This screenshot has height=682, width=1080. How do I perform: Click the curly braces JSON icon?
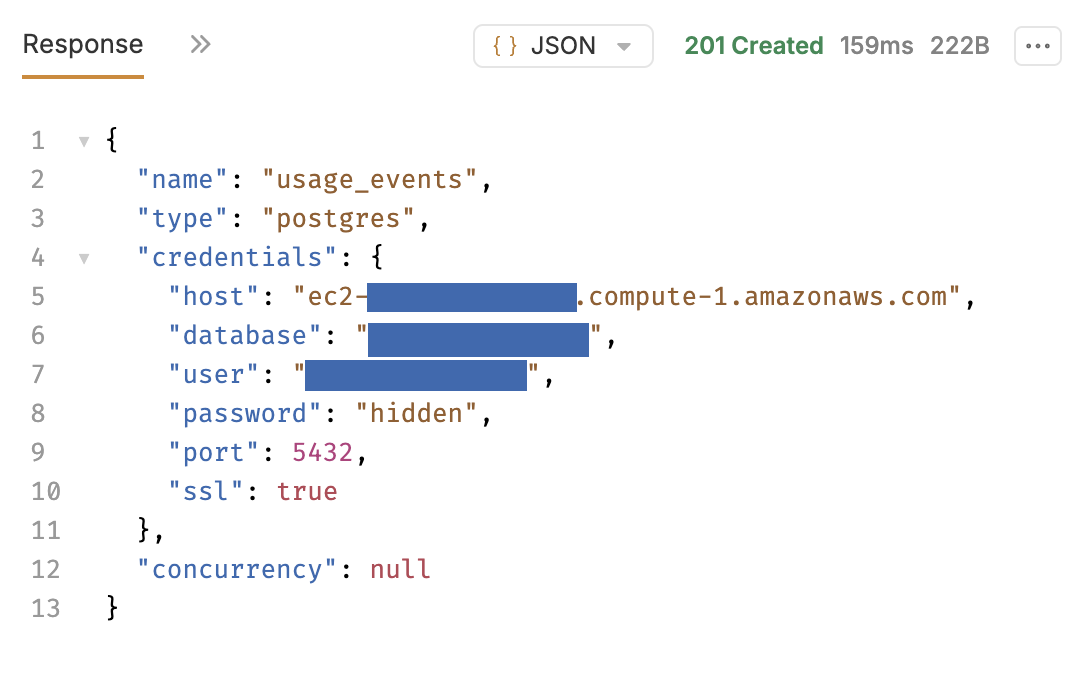pos(505,46)
